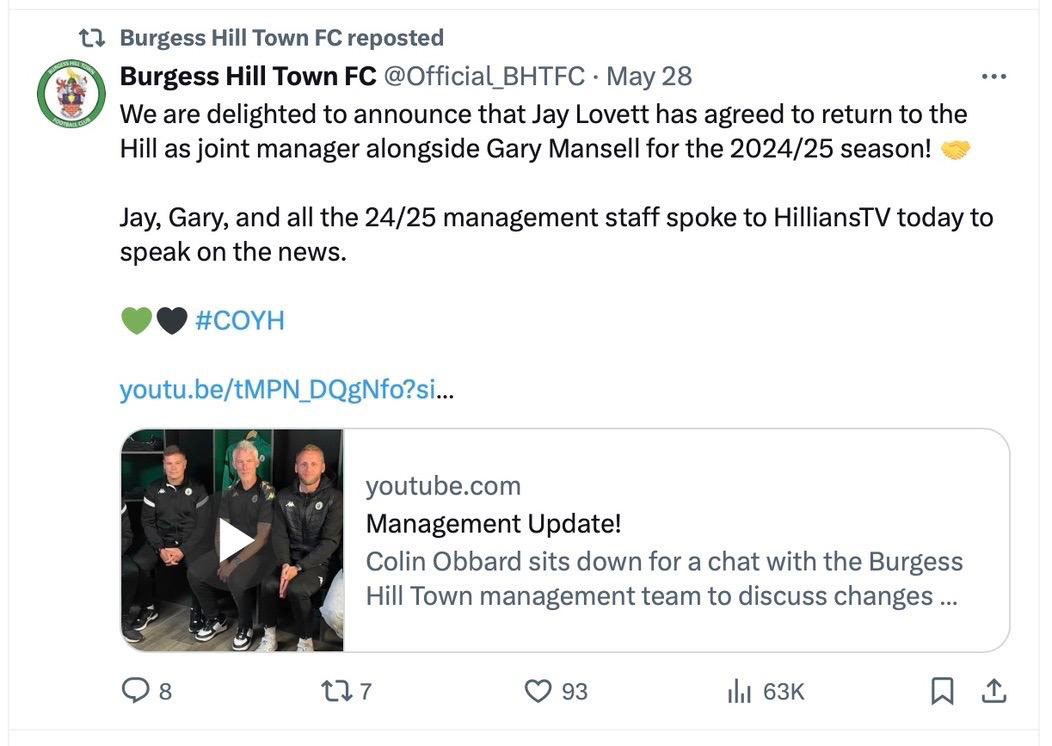1052x746 pixels.
Task: Click the reply speech bubble icon
Action: [x=135, y=690]
